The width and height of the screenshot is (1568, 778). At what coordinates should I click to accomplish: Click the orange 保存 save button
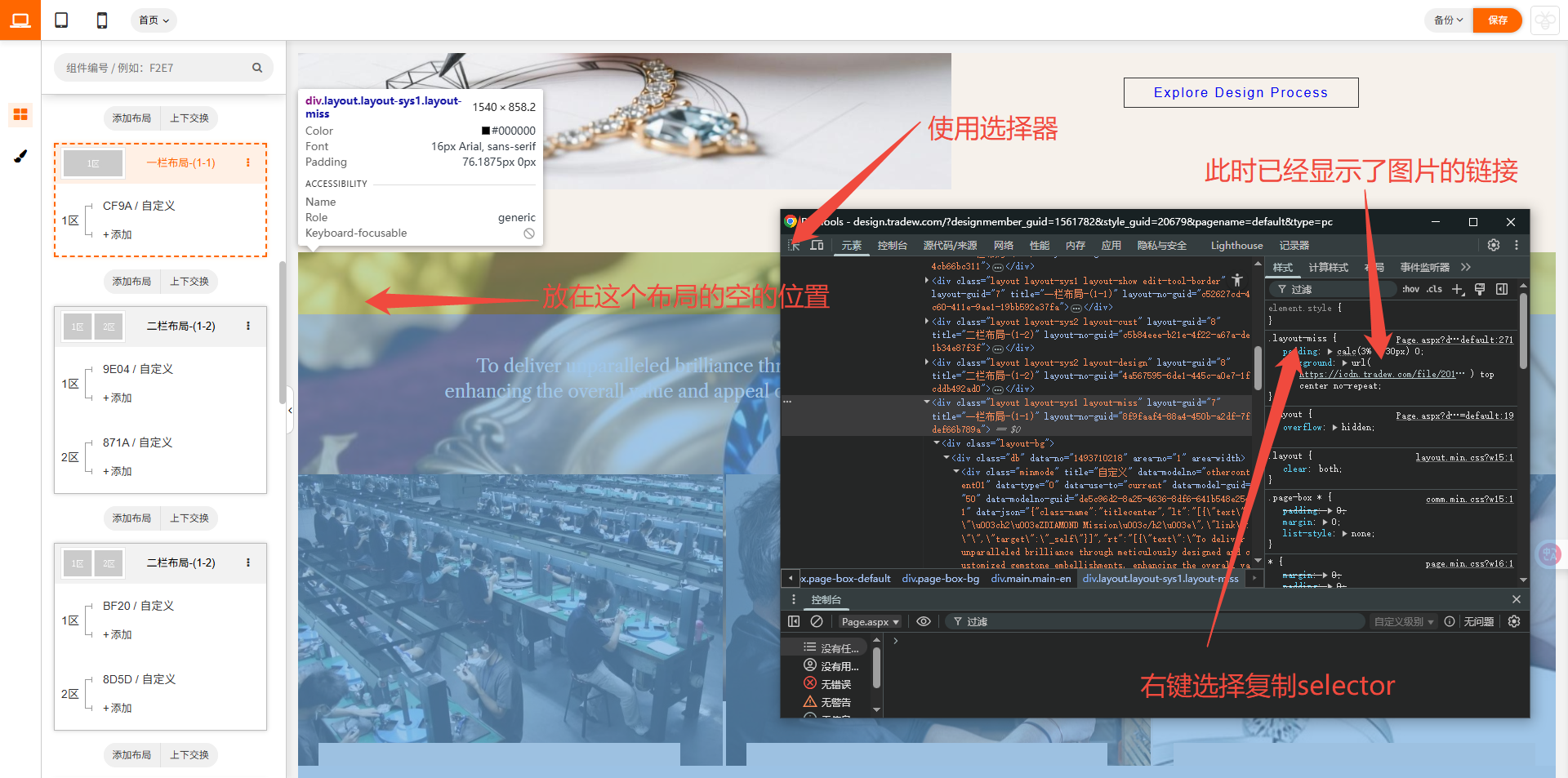[x=1497, y=20]
